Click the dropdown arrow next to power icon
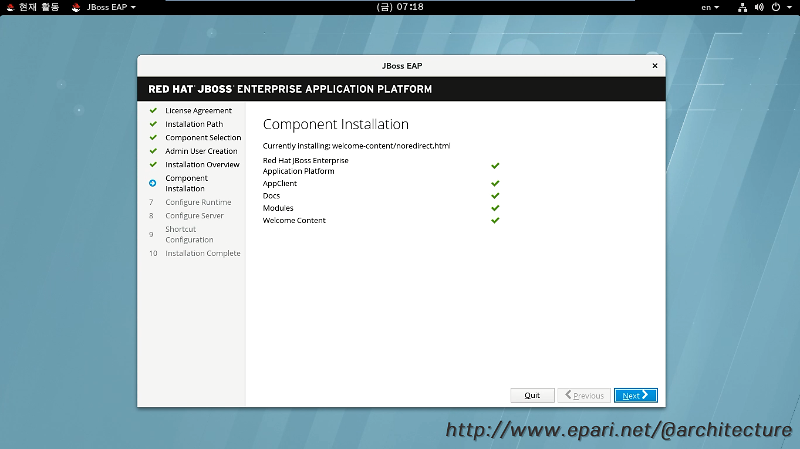This screenshot has width=800, height=449. tap(789, 7)
